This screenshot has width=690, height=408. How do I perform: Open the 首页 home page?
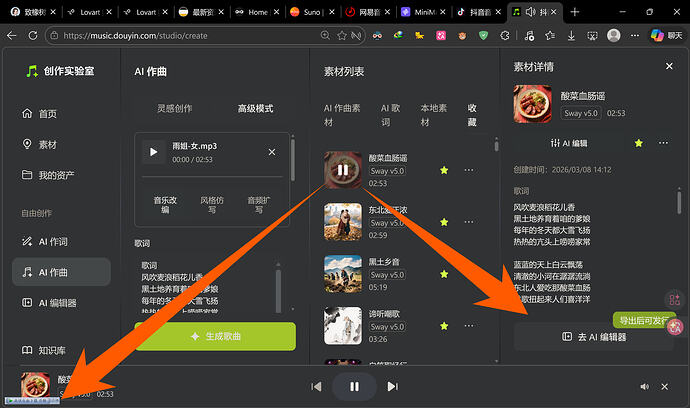pos(40,114)
